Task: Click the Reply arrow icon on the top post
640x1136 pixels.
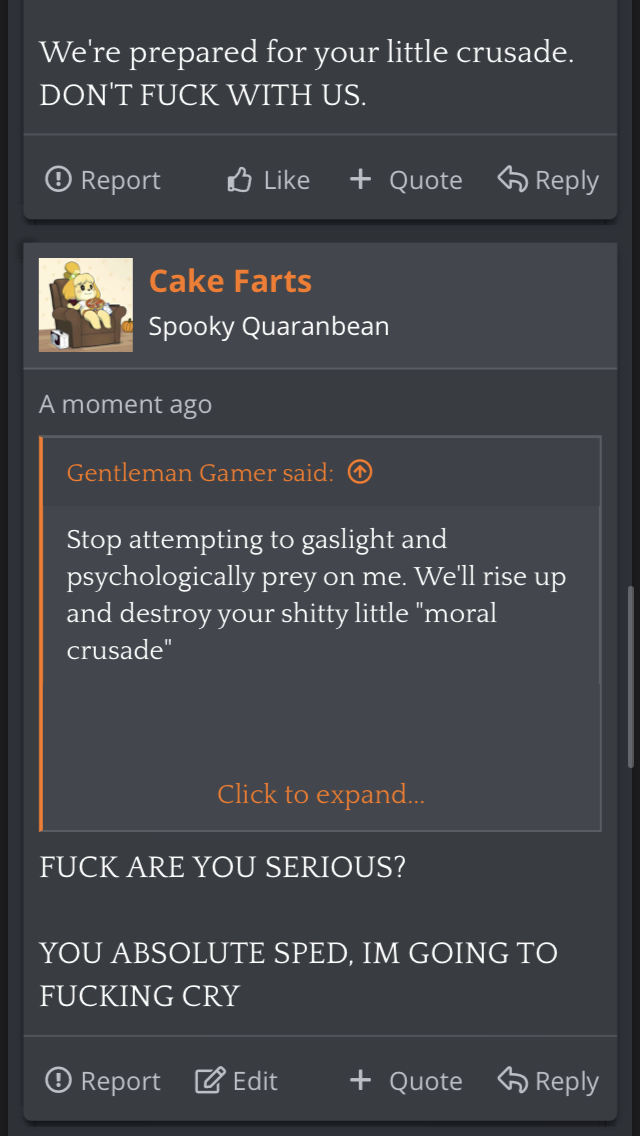Action: point(512,179)
